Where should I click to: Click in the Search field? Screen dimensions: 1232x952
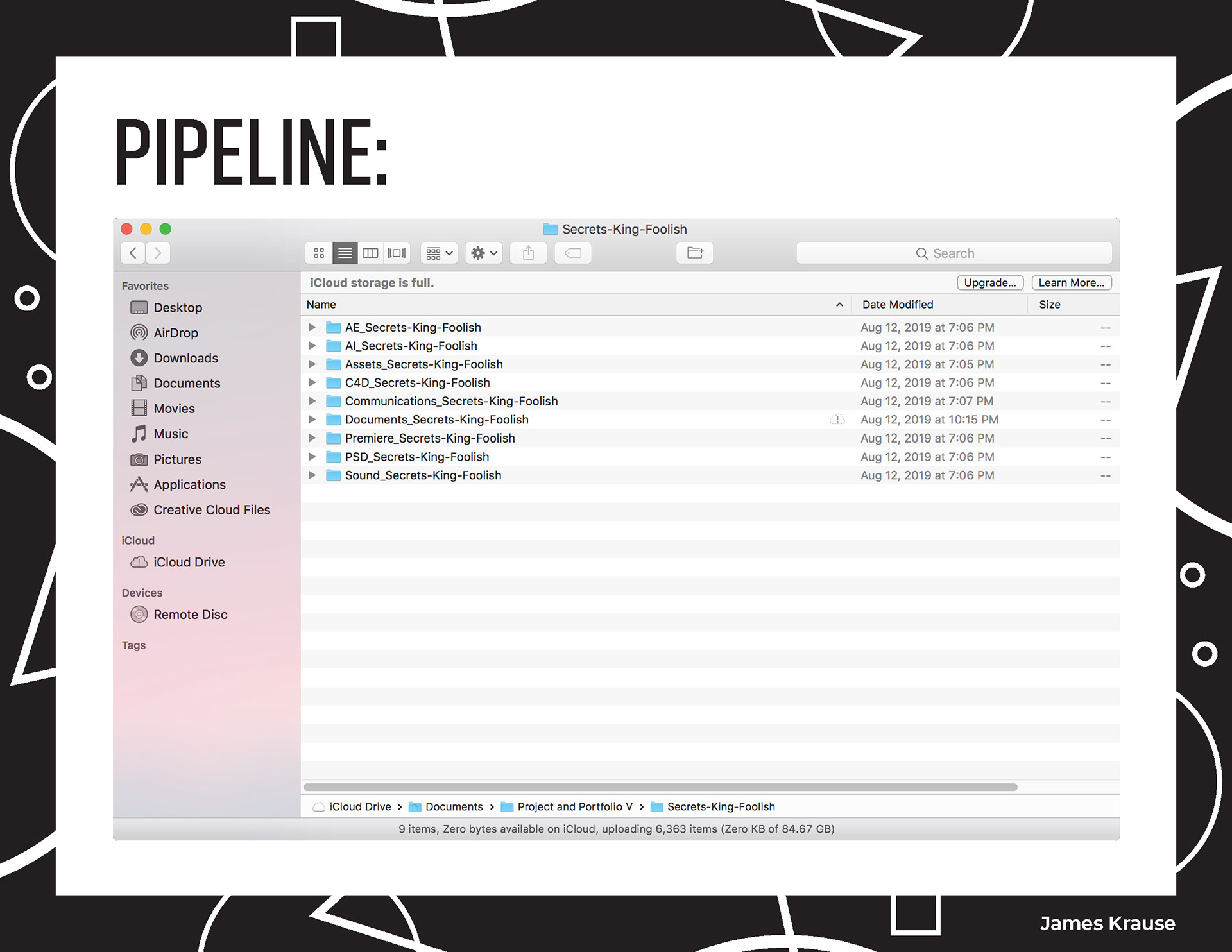click(954, 253)
